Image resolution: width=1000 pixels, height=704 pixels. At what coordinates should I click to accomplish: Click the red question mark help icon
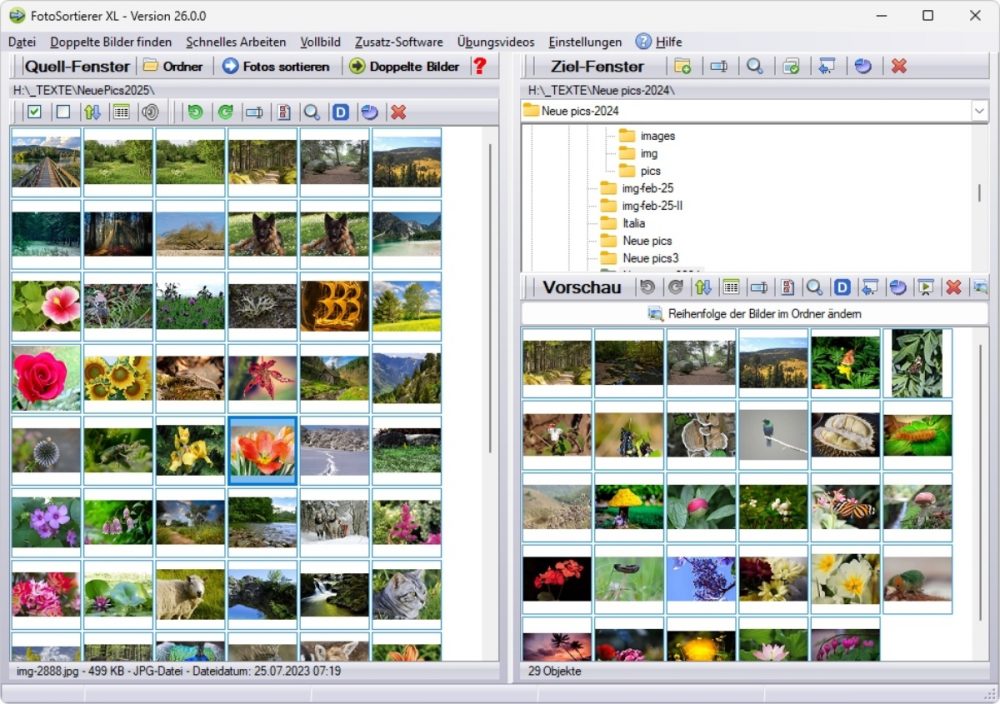click(480, 66)
